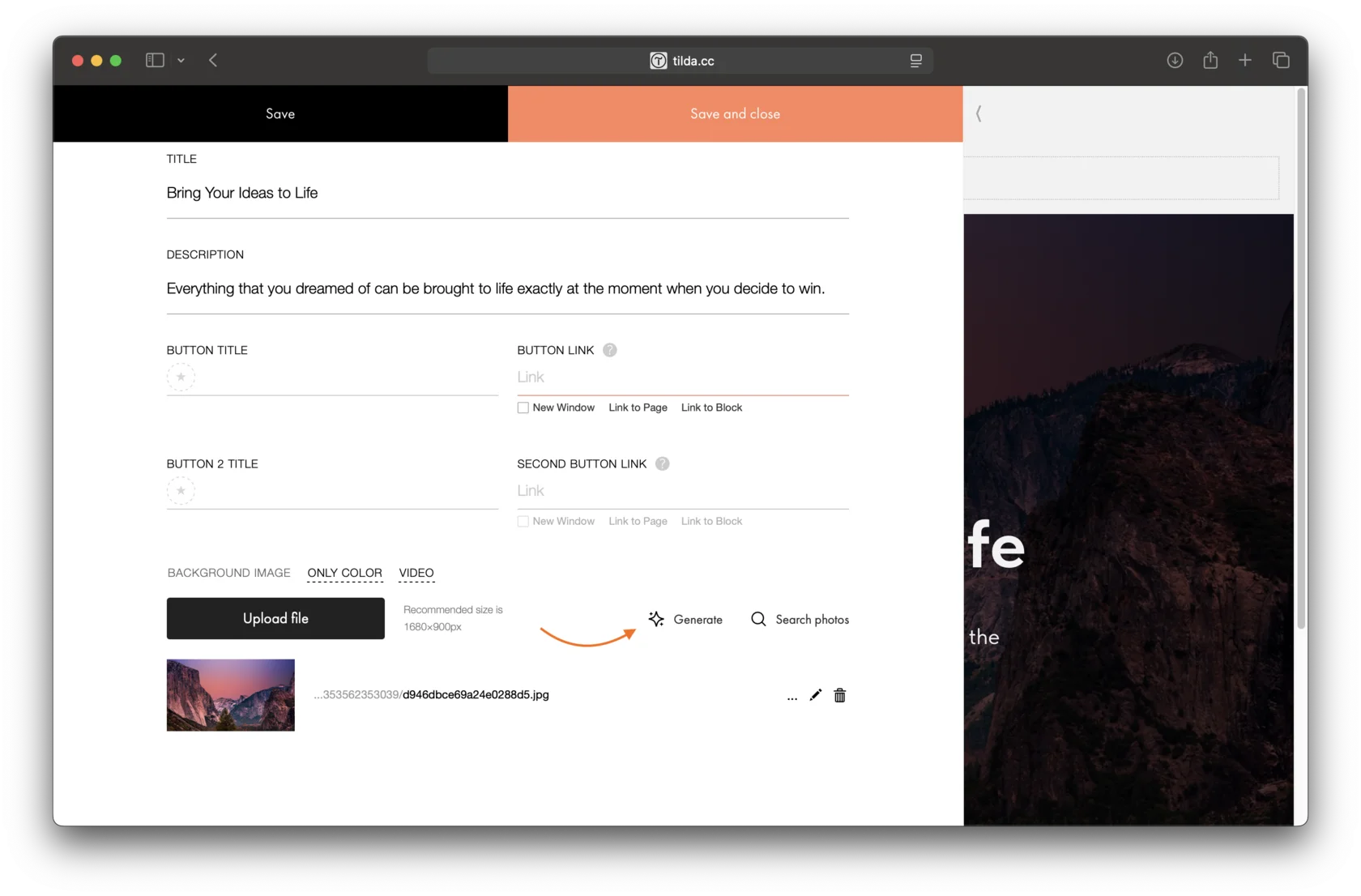Switch to the ONLY COLOR tab
Viewport: 1361px width, 896px height.
(344, 573)
